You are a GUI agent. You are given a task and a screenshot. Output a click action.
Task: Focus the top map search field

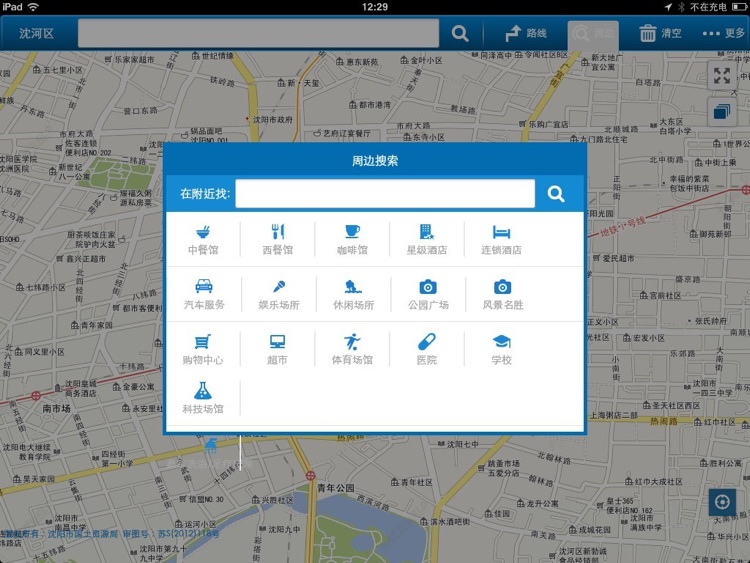[258, 33]
